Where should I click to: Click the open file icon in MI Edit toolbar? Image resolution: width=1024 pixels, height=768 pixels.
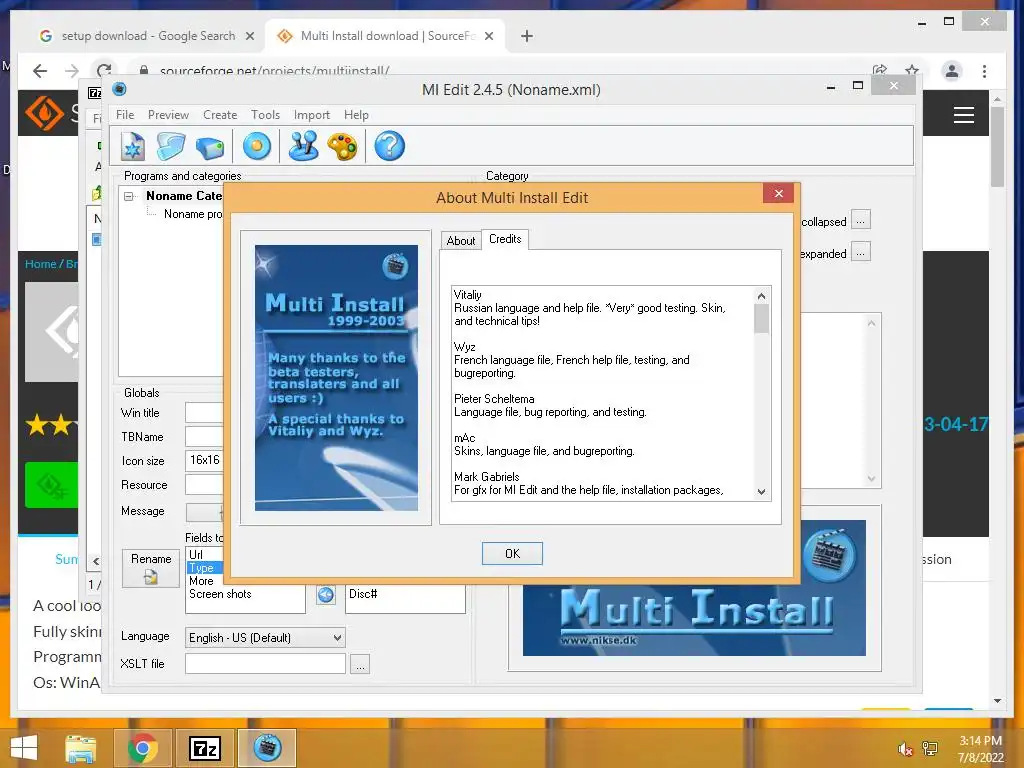pos(171,146)
